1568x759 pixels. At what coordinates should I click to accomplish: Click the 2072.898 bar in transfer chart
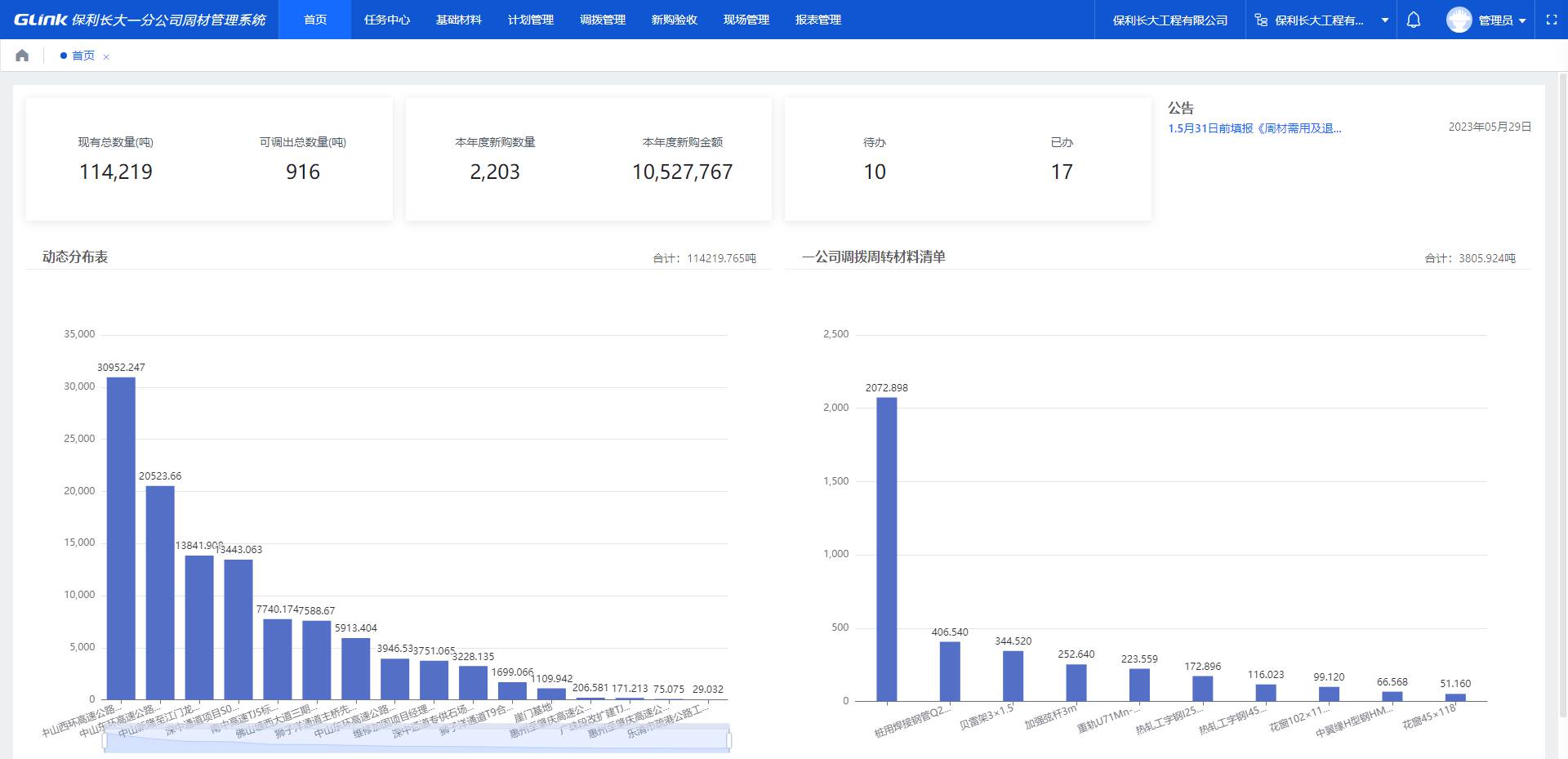(x=887, y=549)
